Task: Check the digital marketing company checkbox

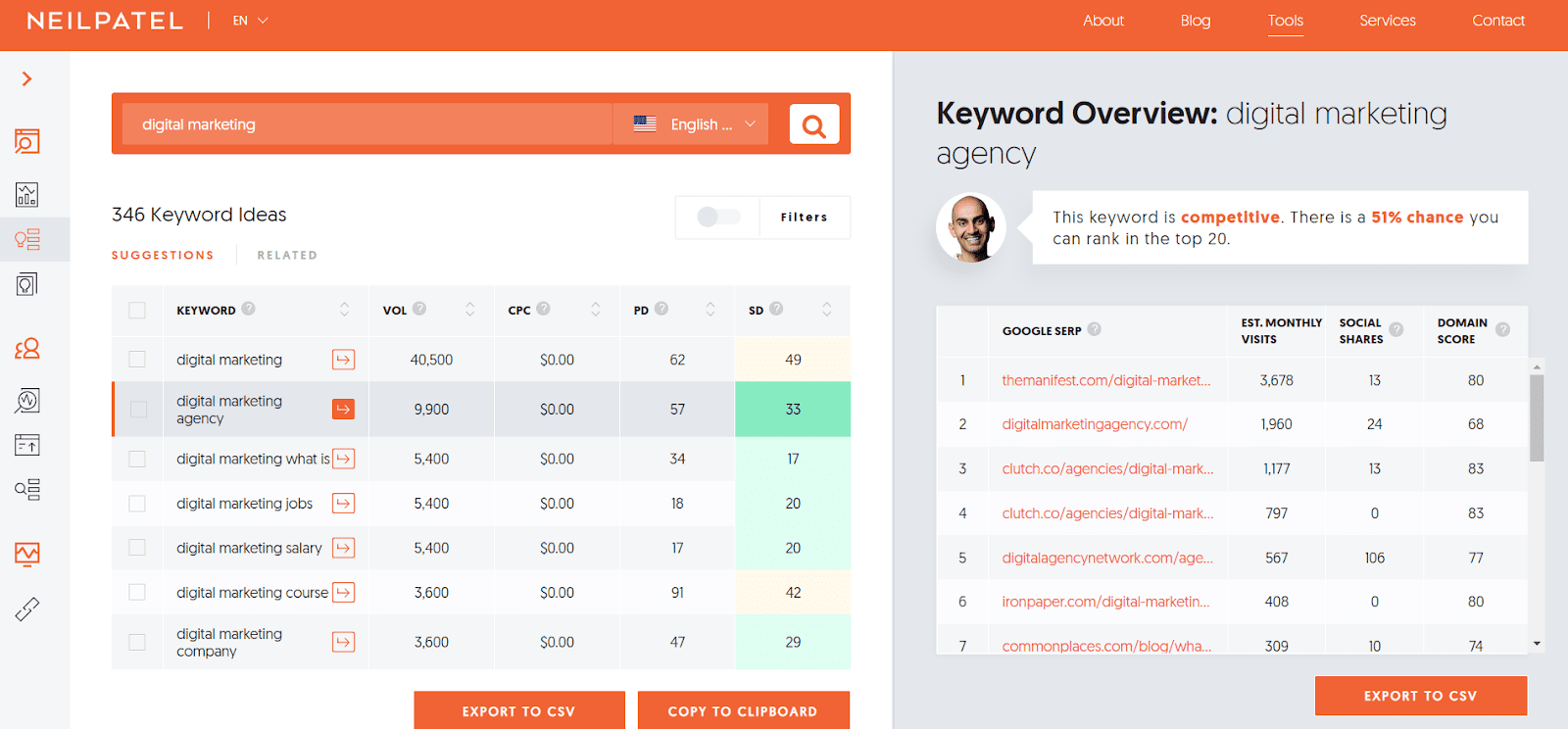Action: click(137, 642)
